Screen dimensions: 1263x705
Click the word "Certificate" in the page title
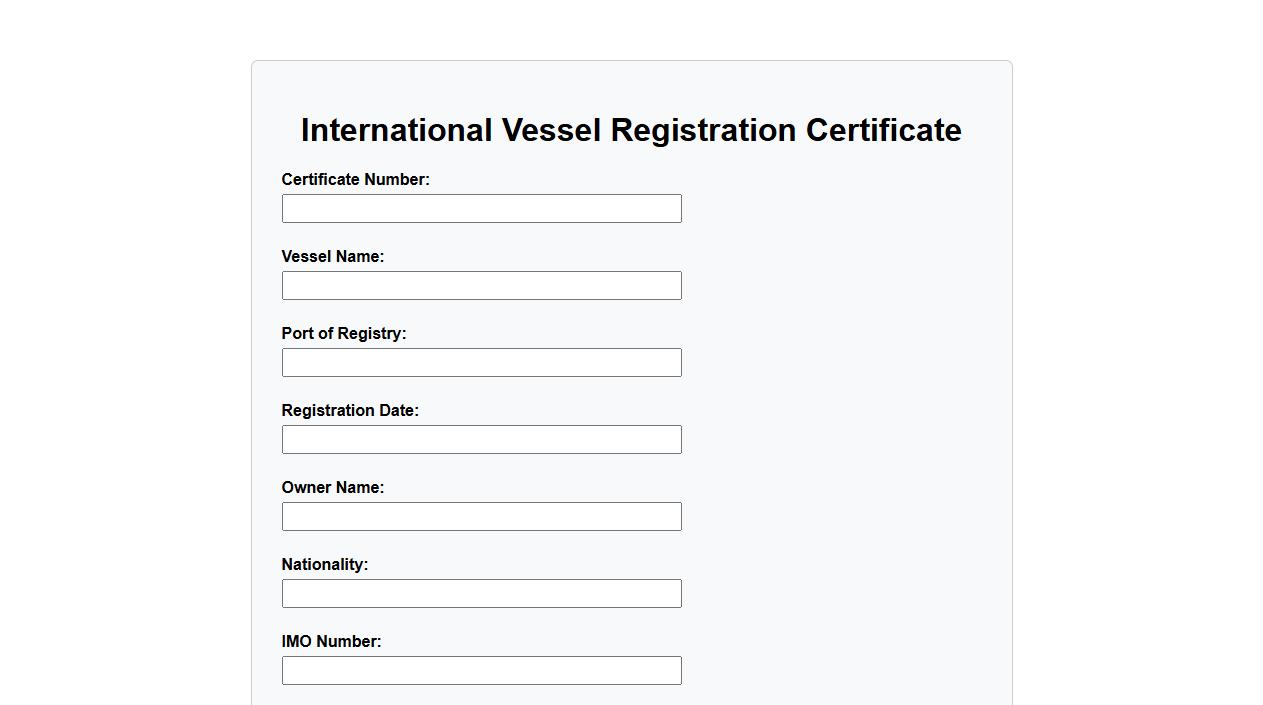(x=883, y=131)
